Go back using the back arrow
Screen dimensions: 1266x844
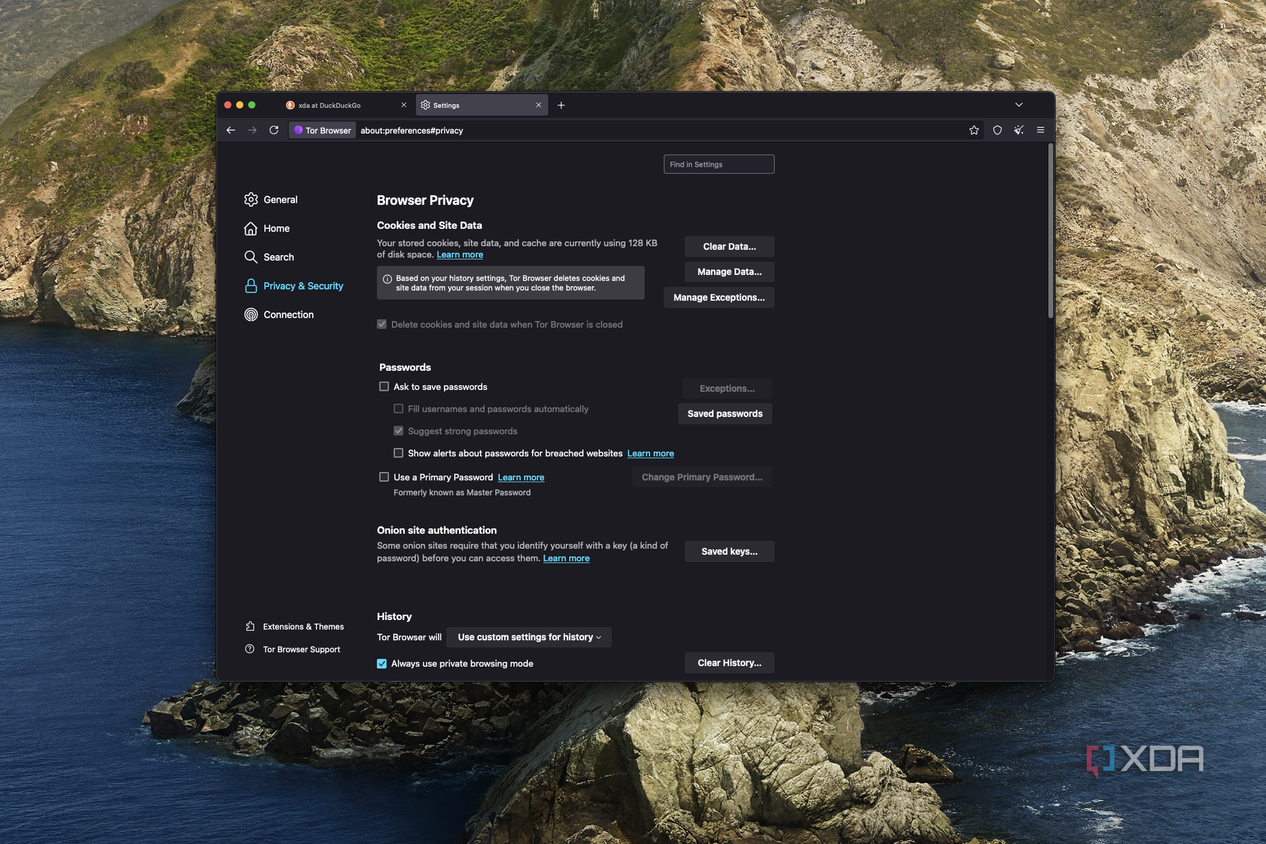[231, 130]
